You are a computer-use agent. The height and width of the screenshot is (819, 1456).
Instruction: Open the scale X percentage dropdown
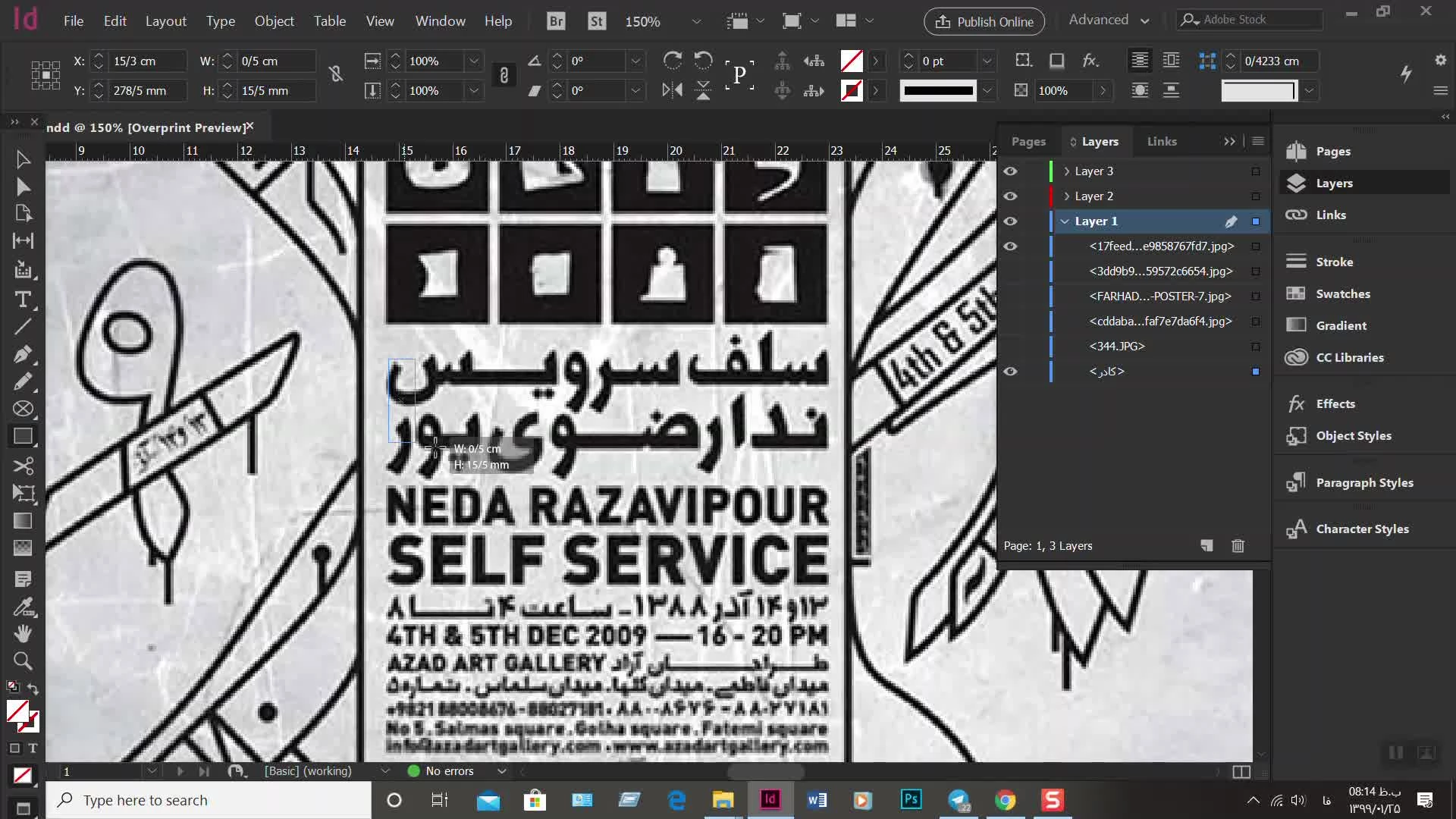tap(474, 61)
